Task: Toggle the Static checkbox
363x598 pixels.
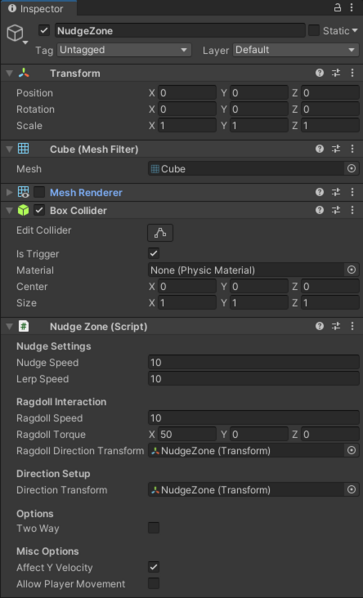Action: (314, 31)
